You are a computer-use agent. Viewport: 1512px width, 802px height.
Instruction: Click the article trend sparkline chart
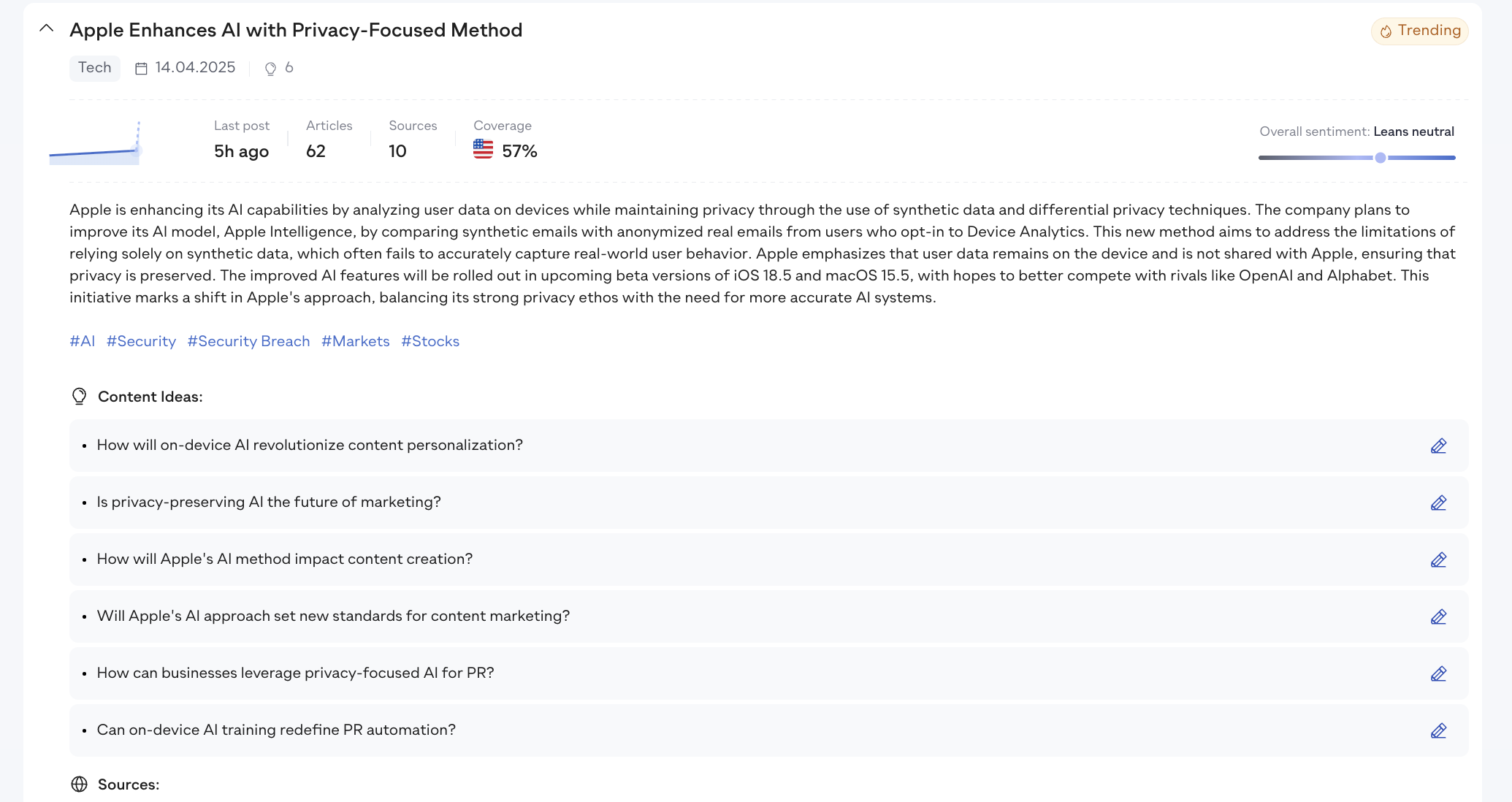(x=95, y=146)
